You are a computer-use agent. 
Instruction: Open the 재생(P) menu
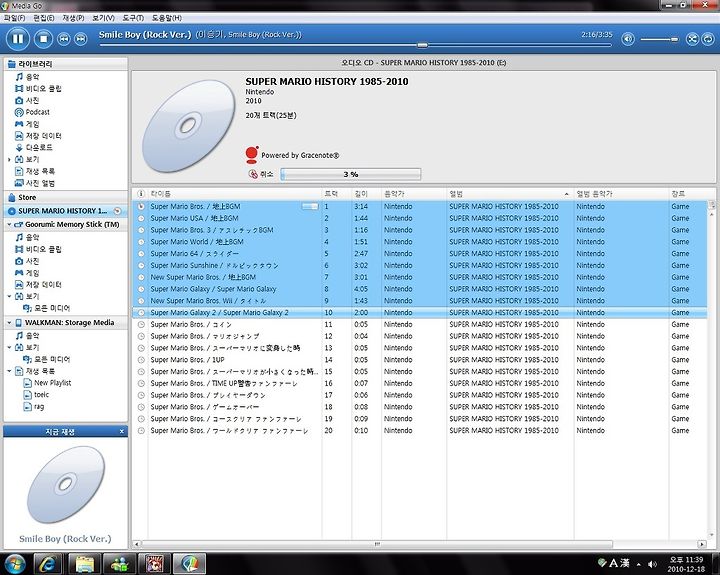click(73, 18)
